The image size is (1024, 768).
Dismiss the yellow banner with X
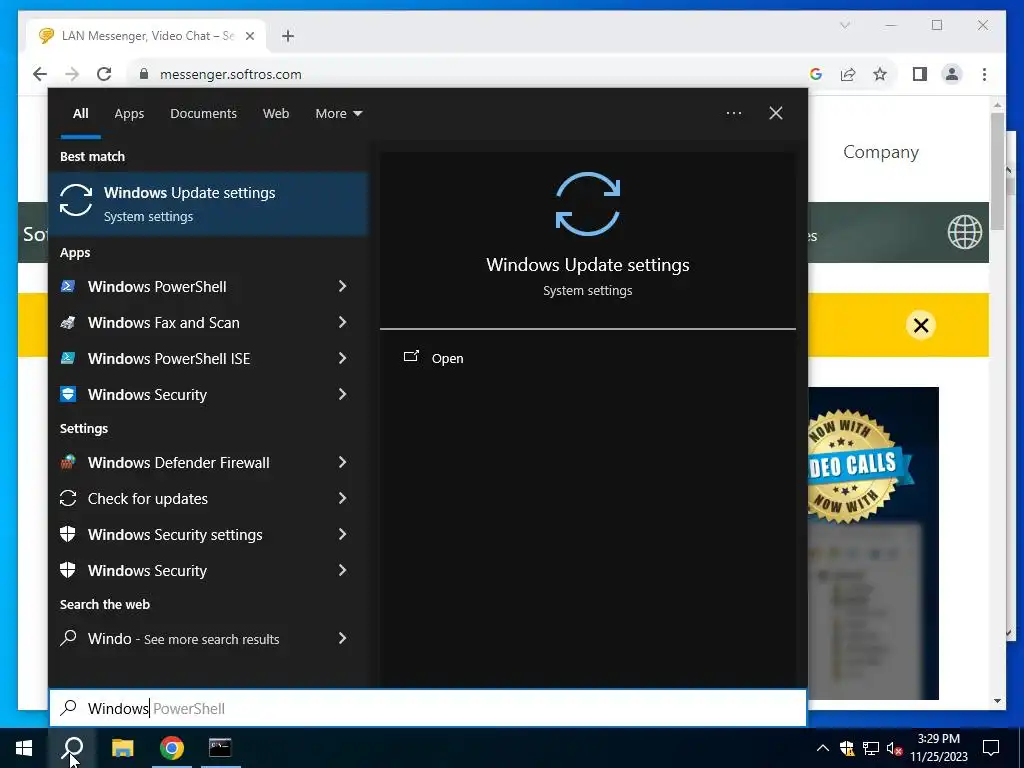pyautogui.click(x=921, y=325)
